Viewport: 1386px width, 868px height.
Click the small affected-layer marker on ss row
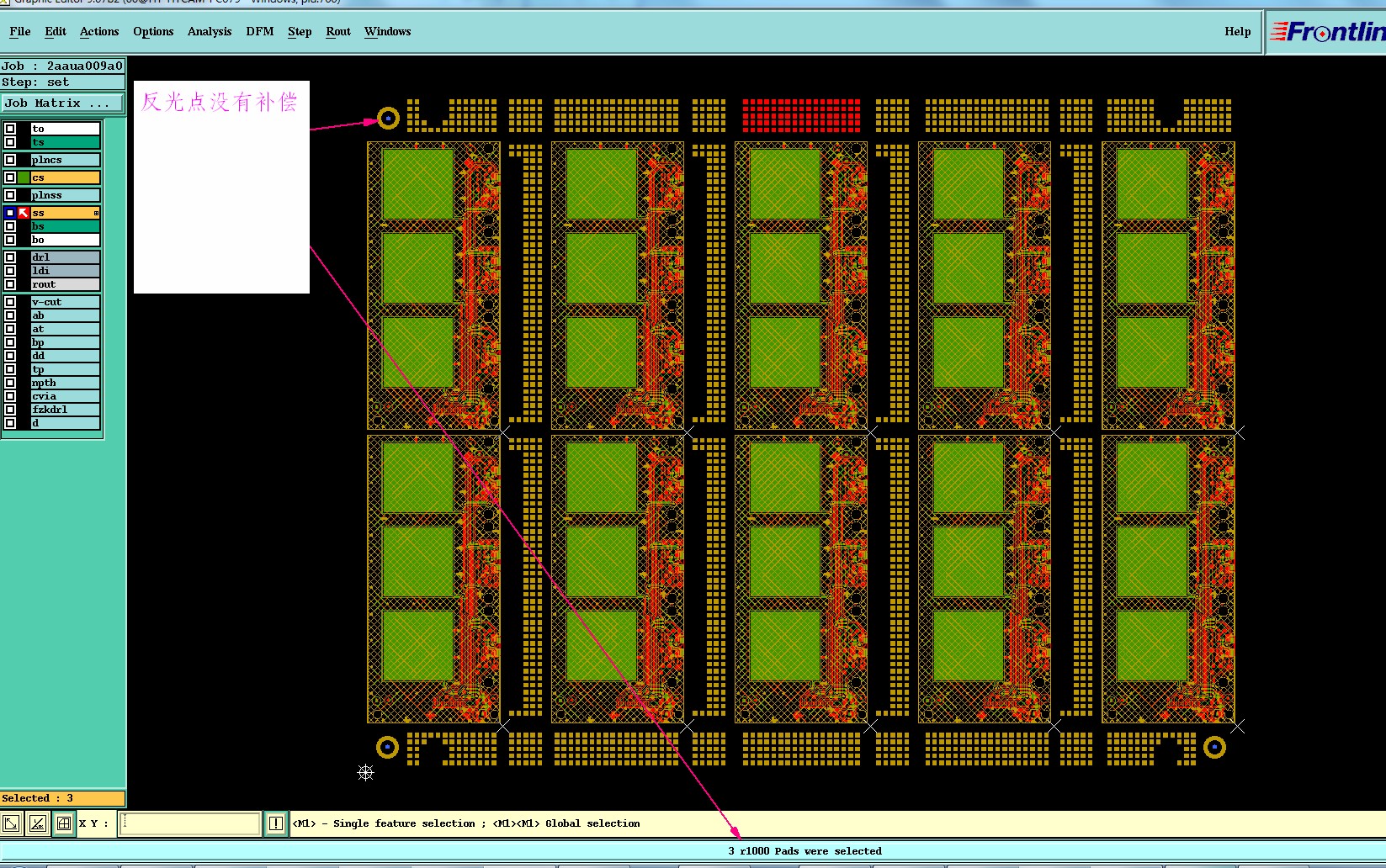coord(96,213)
